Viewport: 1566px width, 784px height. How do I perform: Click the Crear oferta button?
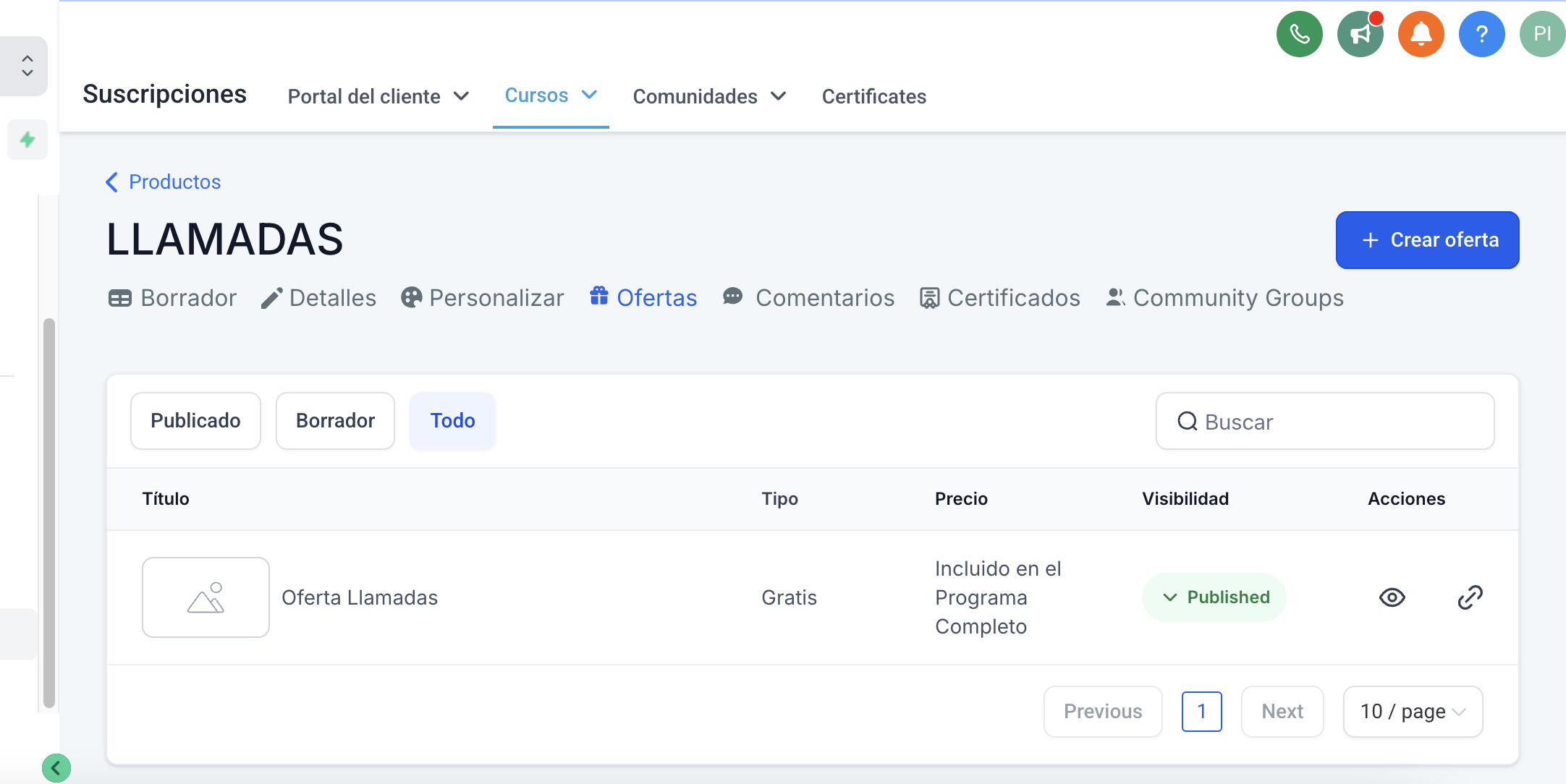1426,240
